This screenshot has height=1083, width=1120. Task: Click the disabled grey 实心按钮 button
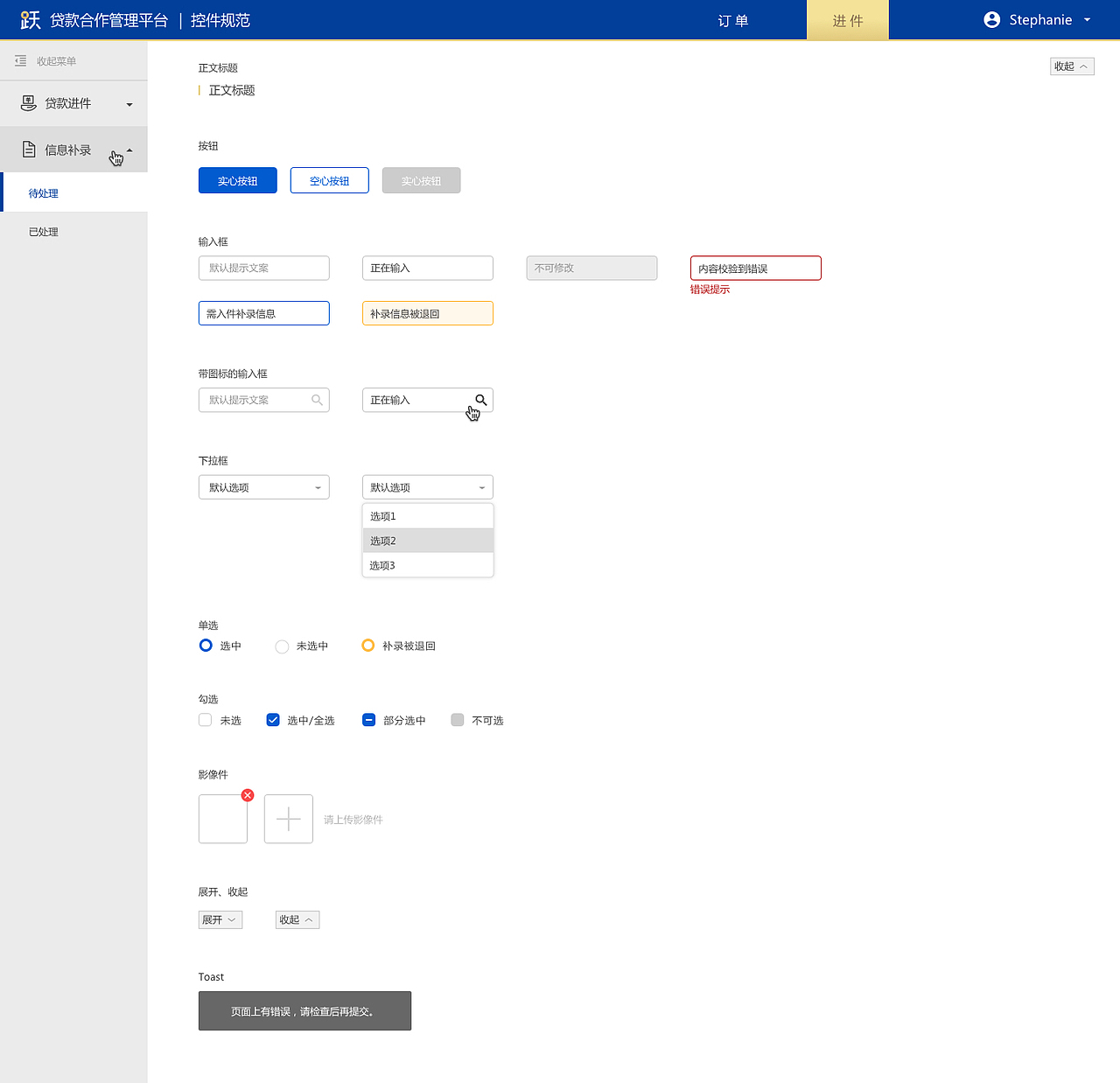422,180
